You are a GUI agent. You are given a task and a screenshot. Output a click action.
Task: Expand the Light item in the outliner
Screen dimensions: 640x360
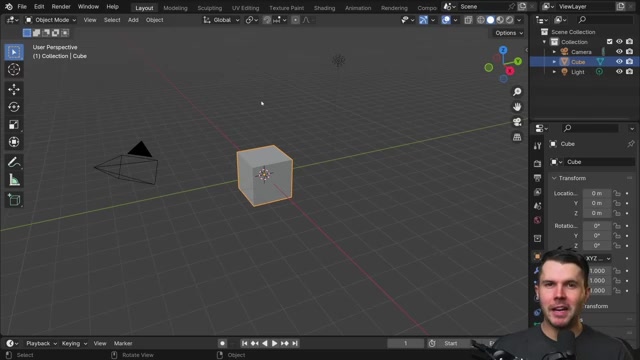coord(554,72)
